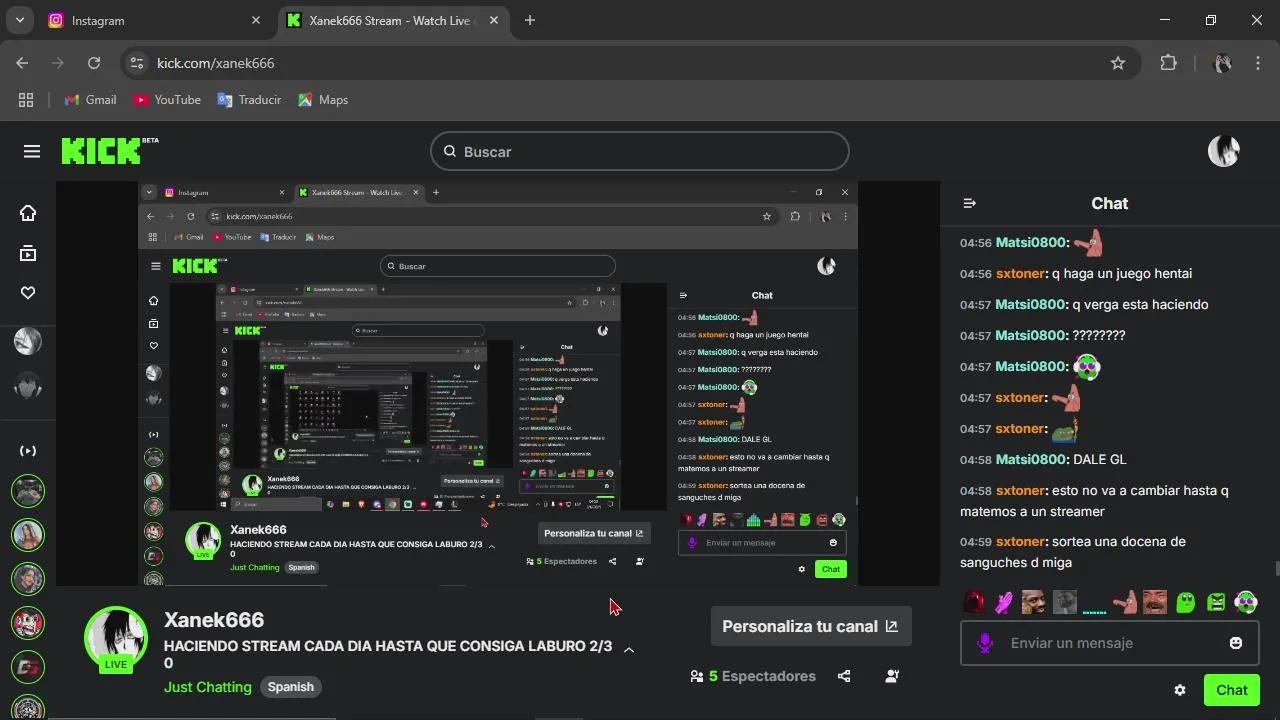
Task: View site information icon in address bar
Action: (x=137, y=63)
